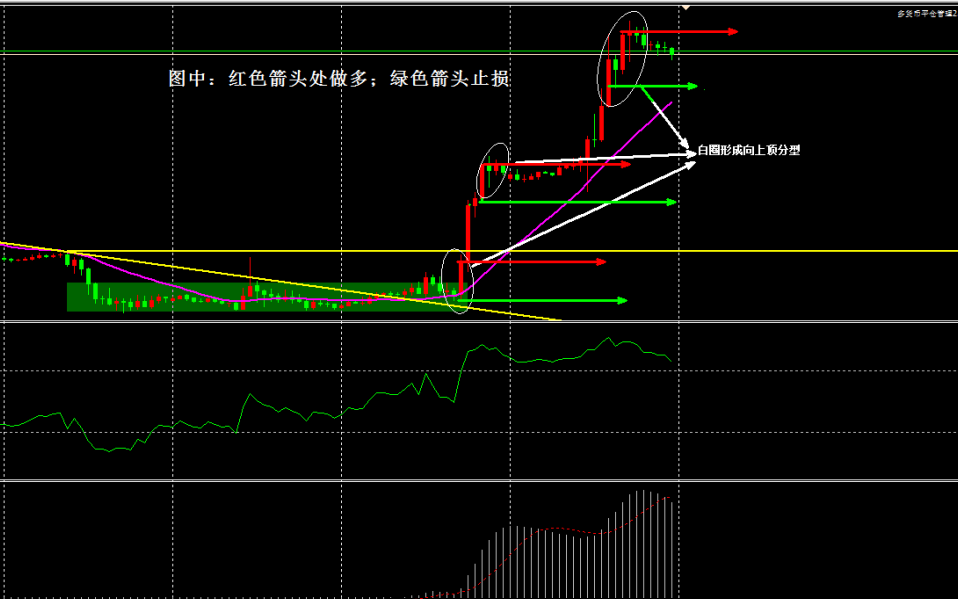The height and width of the screenshot is (599, 958).
Task: Click the topmost red long-entry arrow
Action: point(700,32)
